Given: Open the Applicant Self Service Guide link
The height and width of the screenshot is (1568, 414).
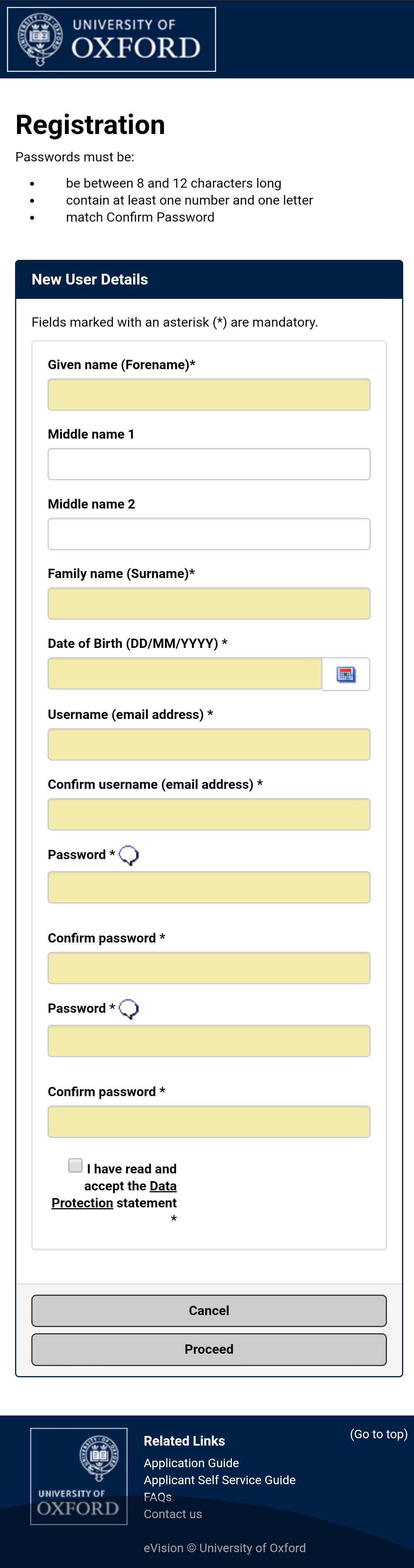Looking at the screenshot, I should click(x=220, y=1480).
